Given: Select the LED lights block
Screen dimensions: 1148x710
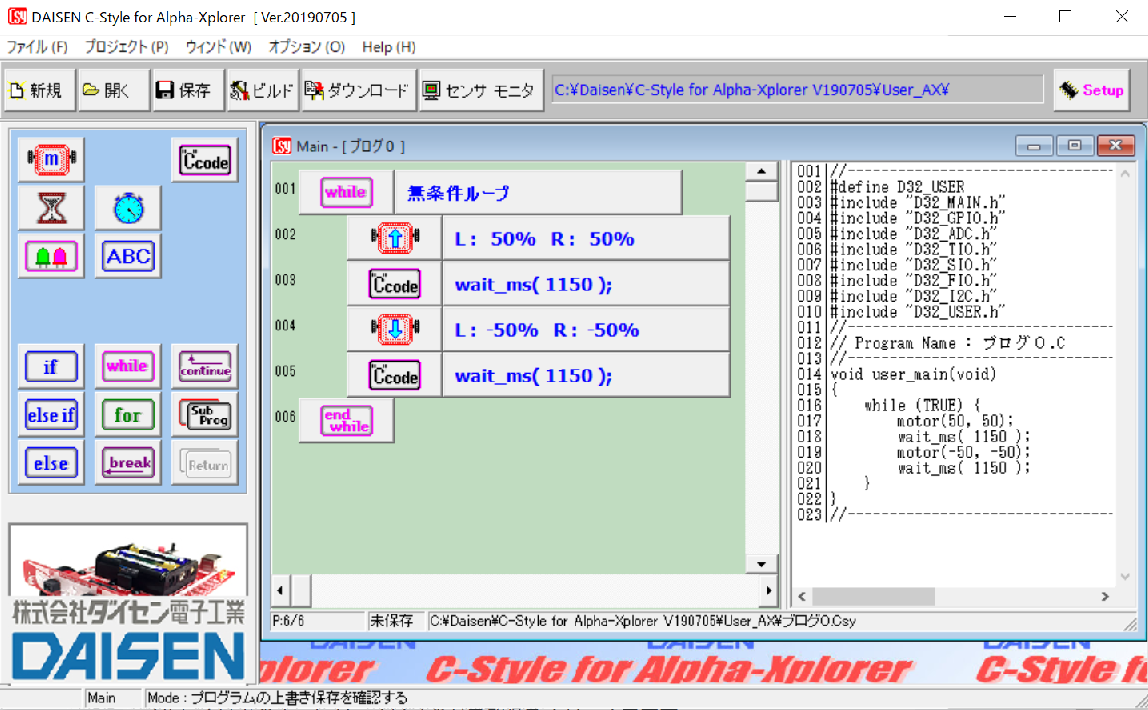Looking at the screenshot, I should point(51,256).
